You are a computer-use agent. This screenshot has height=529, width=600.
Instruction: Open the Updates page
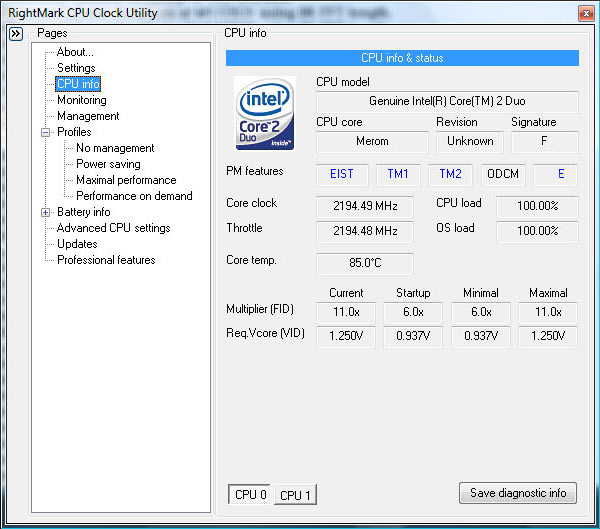pos(77,244)
